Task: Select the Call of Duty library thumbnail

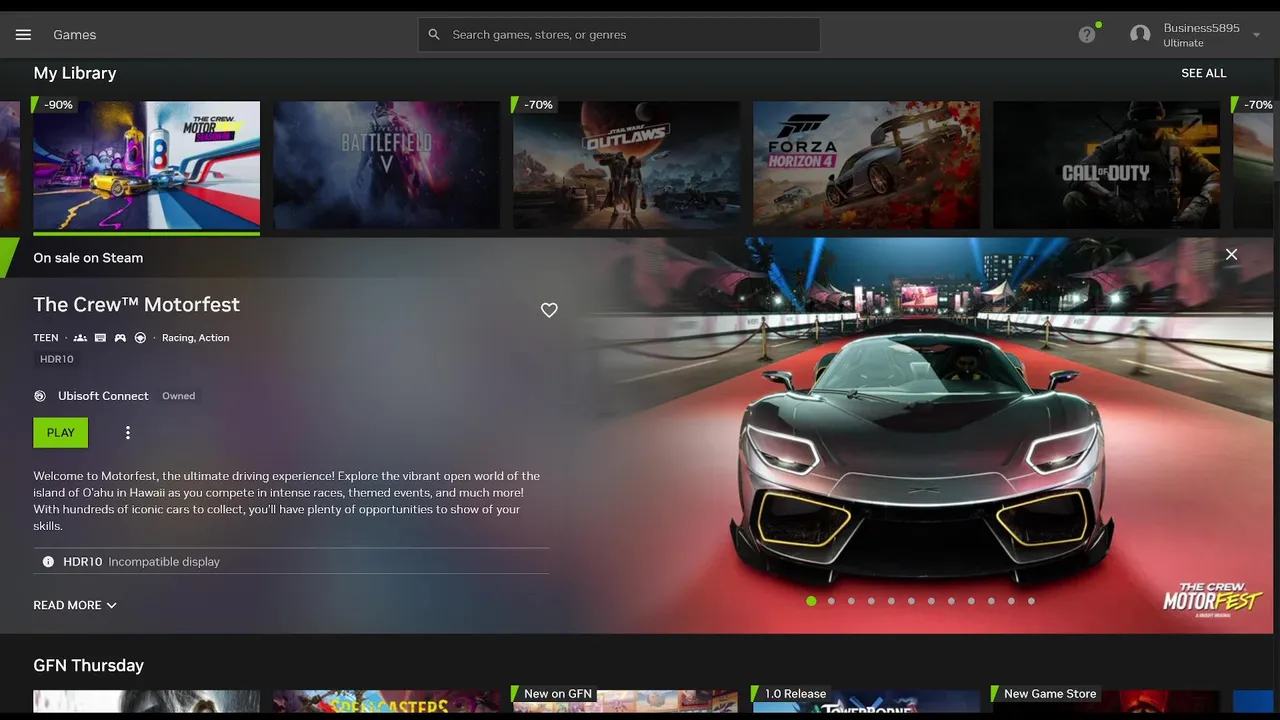Action: (1106, 165)
